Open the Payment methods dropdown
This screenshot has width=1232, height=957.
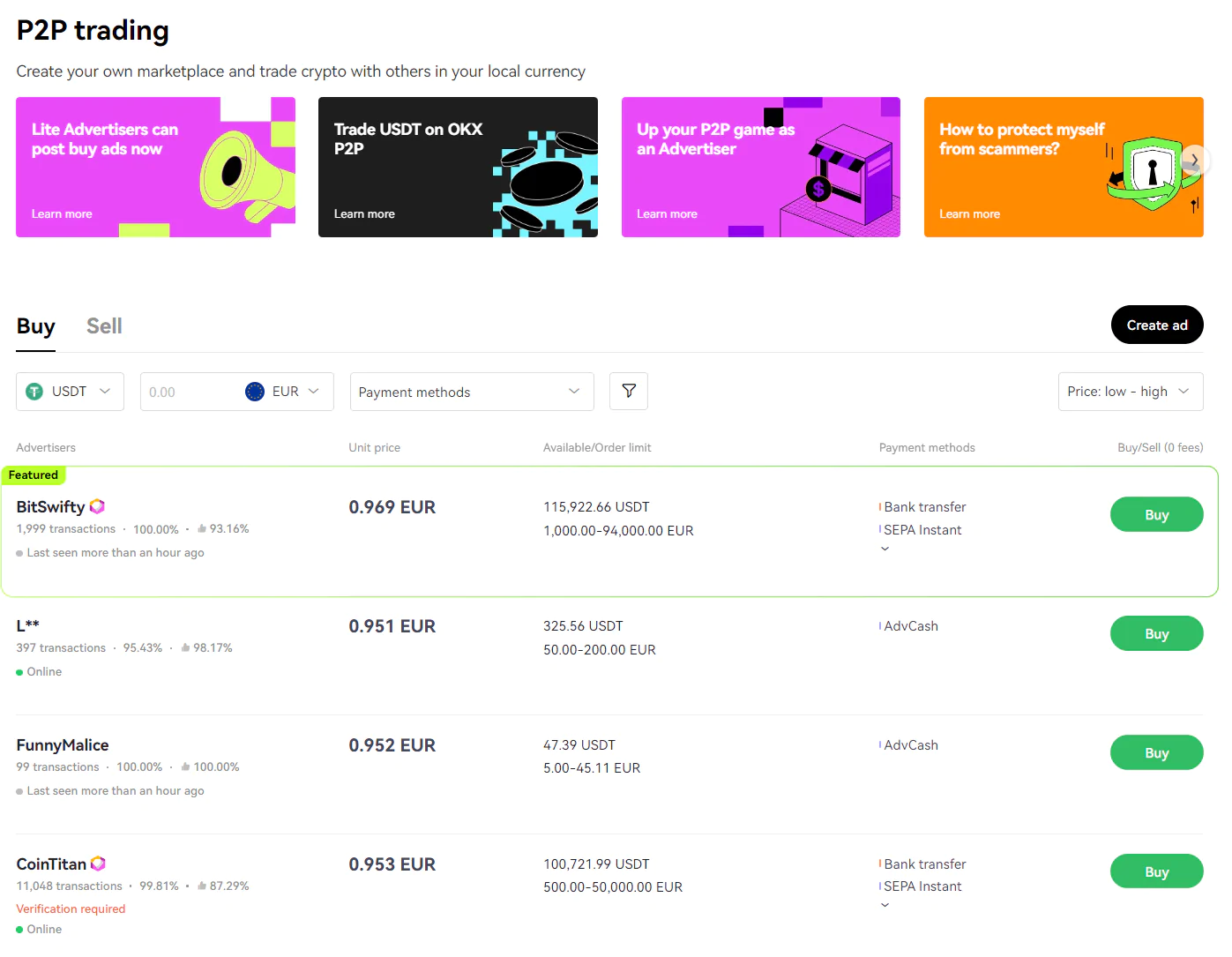(x=472, y=392)
